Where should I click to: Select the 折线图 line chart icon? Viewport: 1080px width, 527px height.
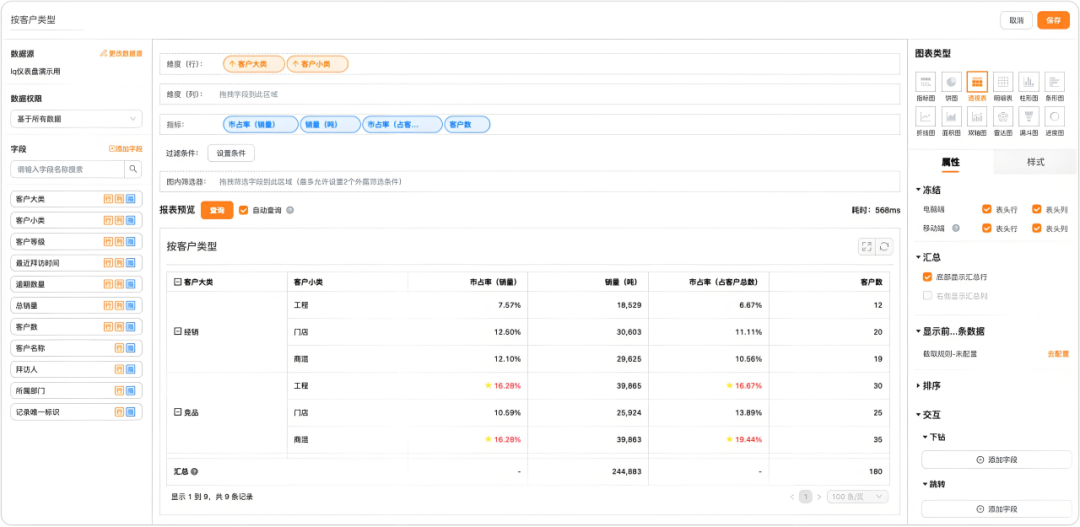tap(926, 116)
